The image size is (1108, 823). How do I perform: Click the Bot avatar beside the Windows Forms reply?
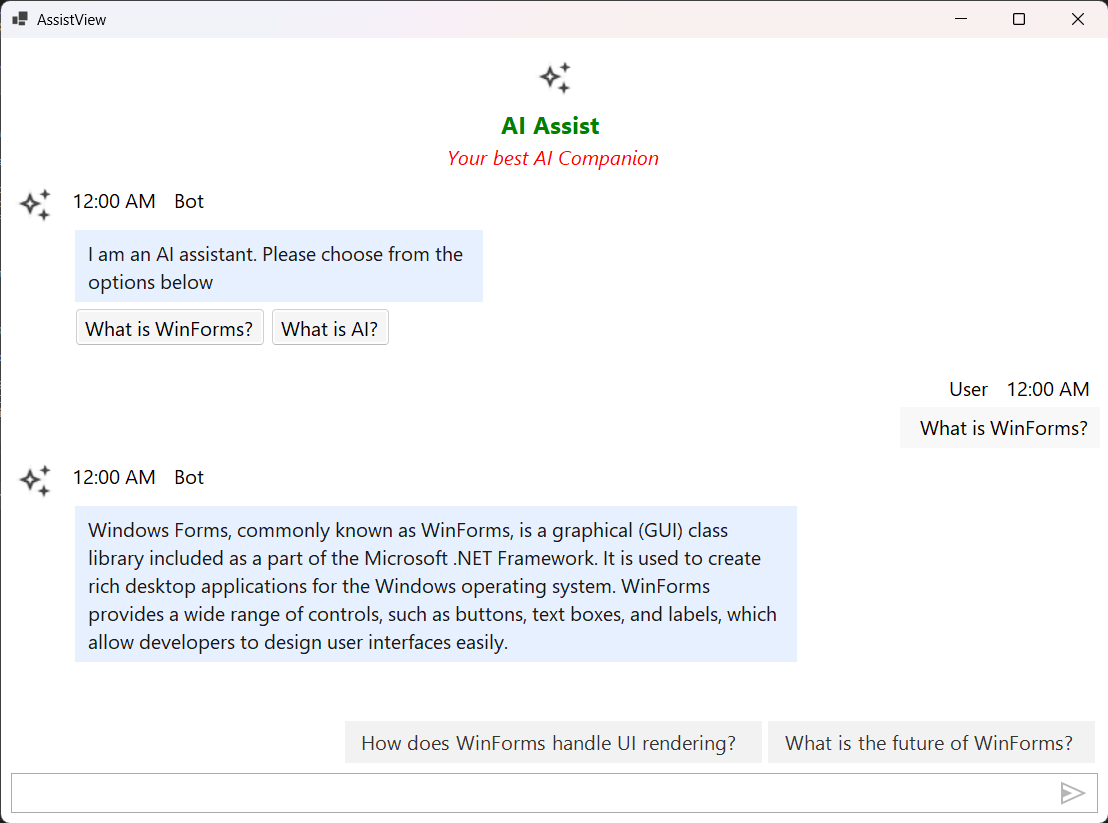click(x=35, y=481)
